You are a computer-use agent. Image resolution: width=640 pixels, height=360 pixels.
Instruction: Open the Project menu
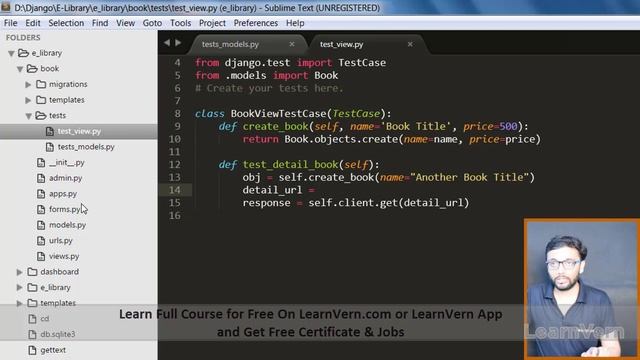click(212, 23)
